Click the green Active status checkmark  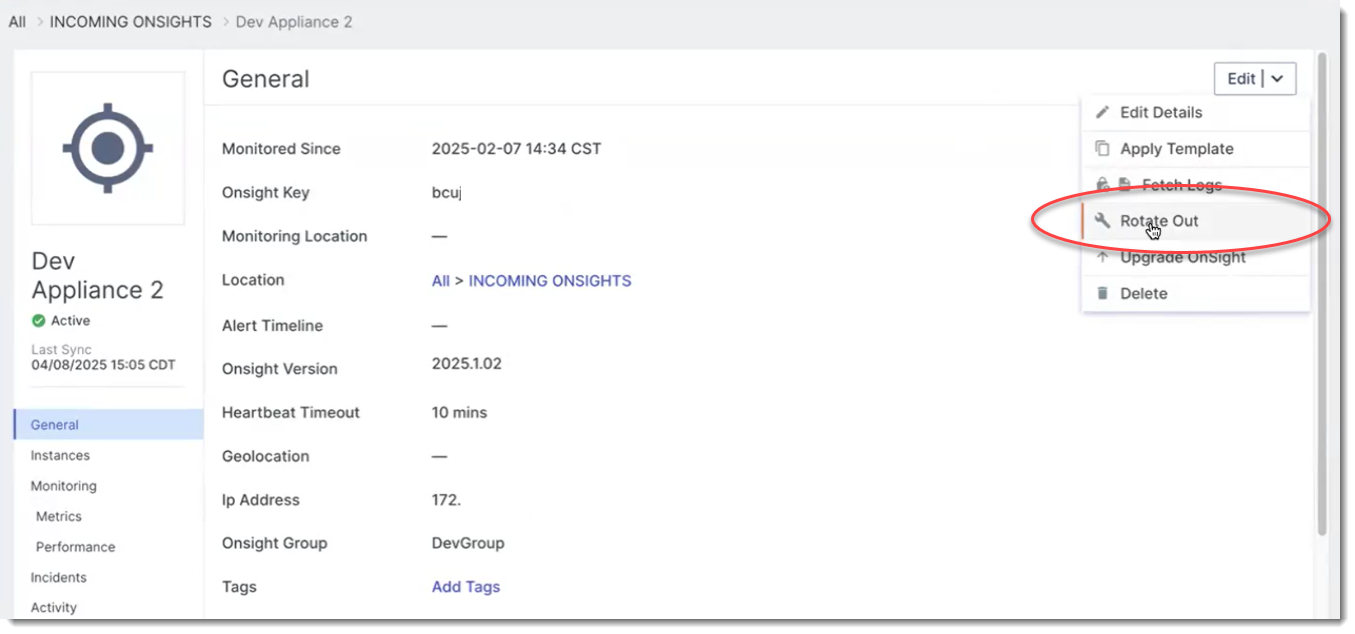[39, 321]
